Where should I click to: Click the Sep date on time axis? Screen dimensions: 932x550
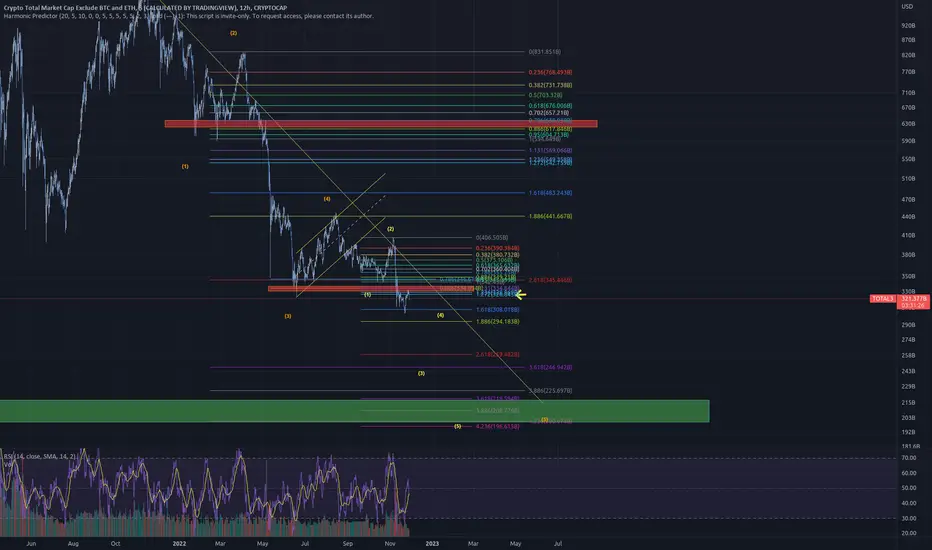pyautogui.click(x=348, y=543)
